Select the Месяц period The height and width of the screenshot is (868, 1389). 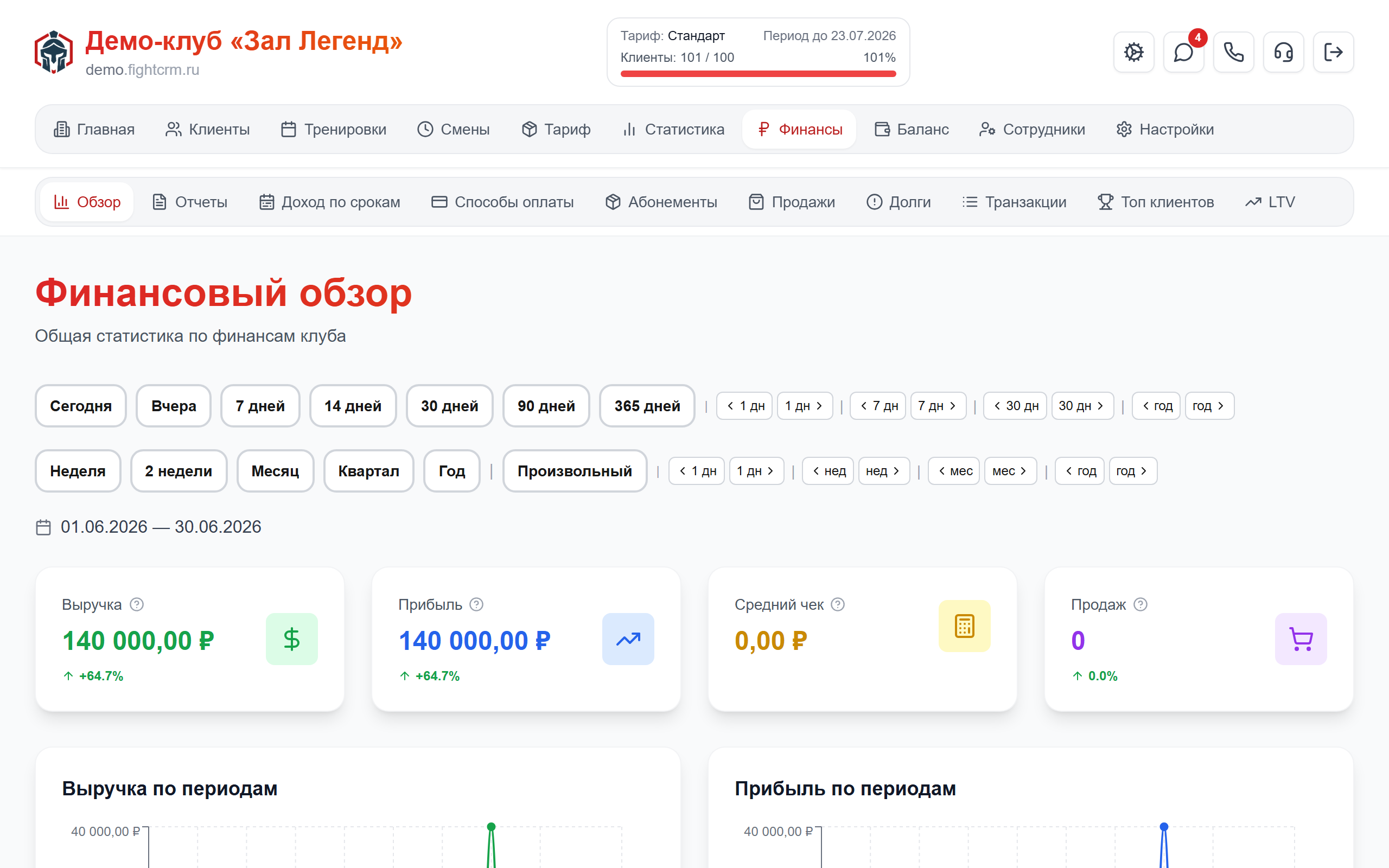pyautogui.click(x=276, y=471)
